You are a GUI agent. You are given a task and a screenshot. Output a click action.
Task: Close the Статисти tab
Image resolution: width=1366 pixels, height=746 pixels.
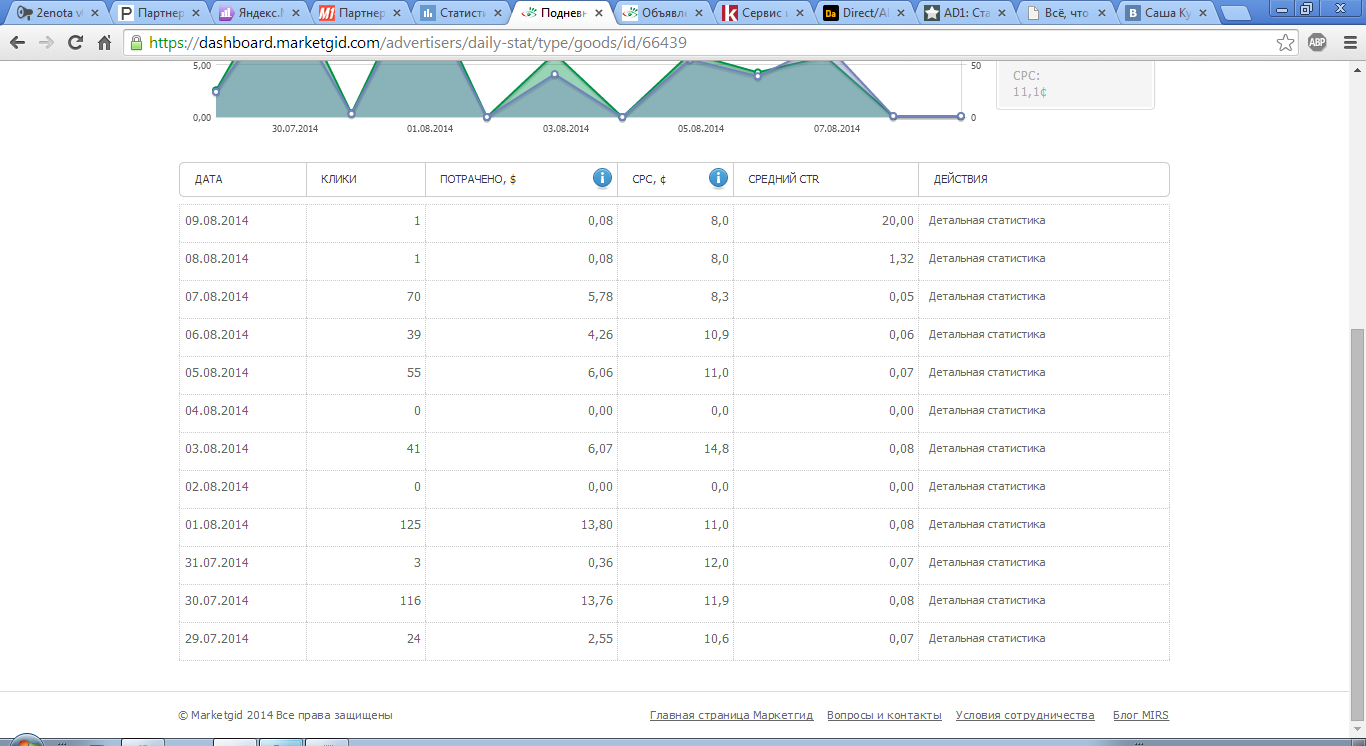point(497,14)
